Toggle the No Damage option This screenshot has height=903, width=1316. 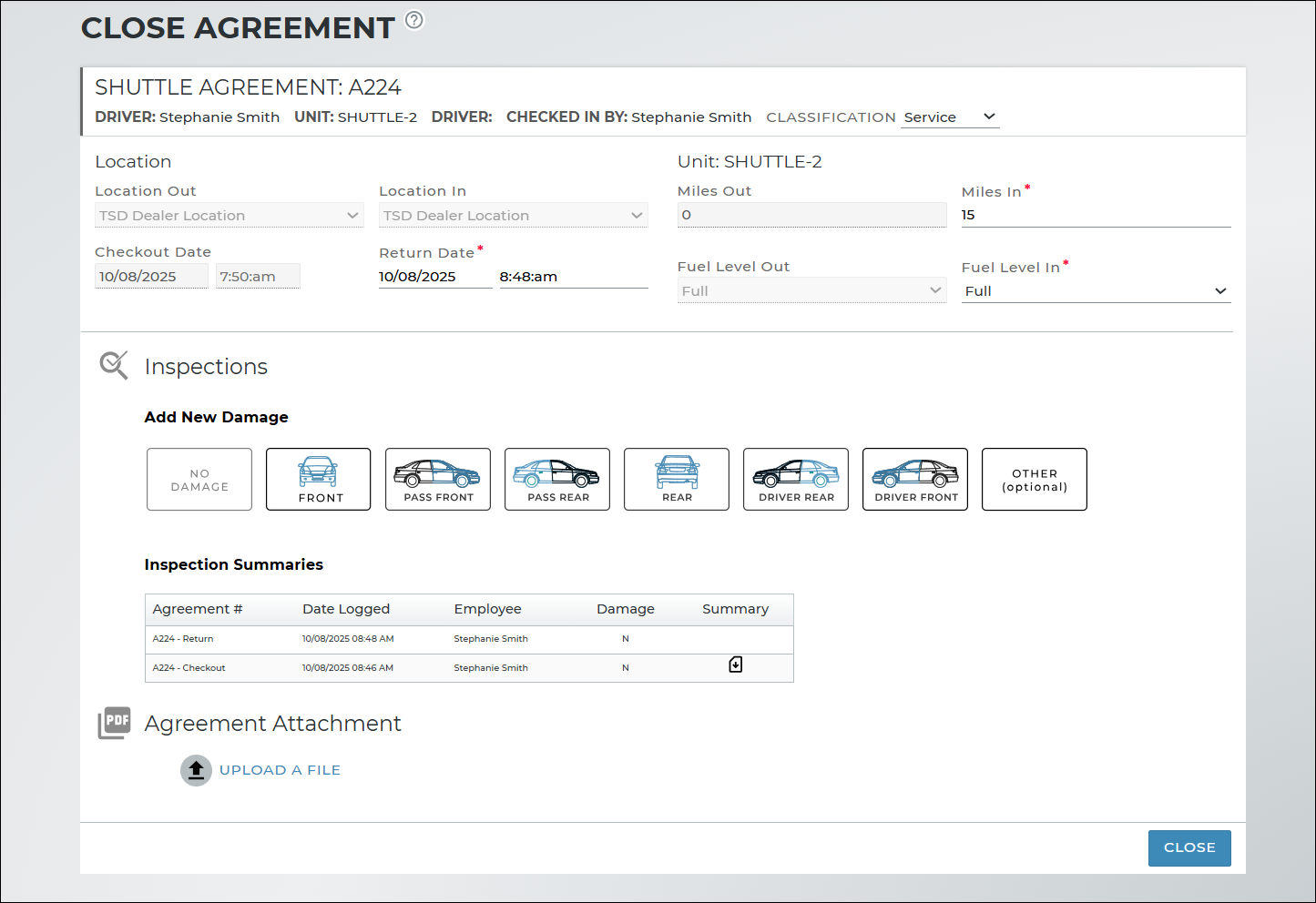pos(199,480)
